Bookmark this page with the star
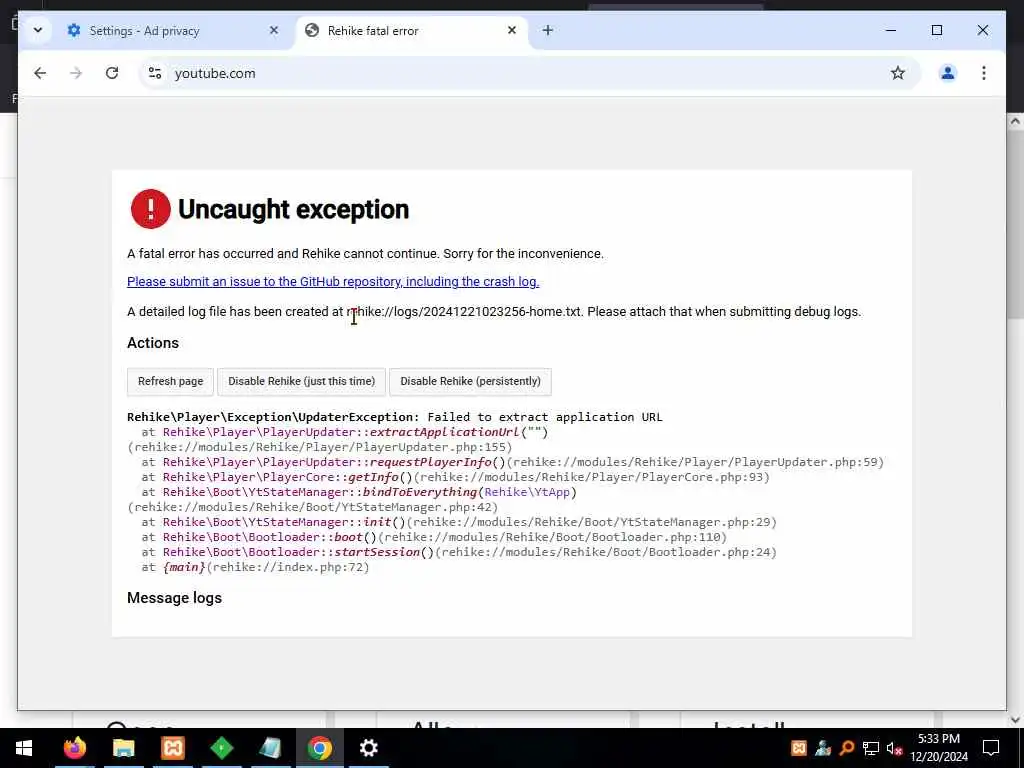The height and width of the screenshot is (768, 1024). (898, 73)
